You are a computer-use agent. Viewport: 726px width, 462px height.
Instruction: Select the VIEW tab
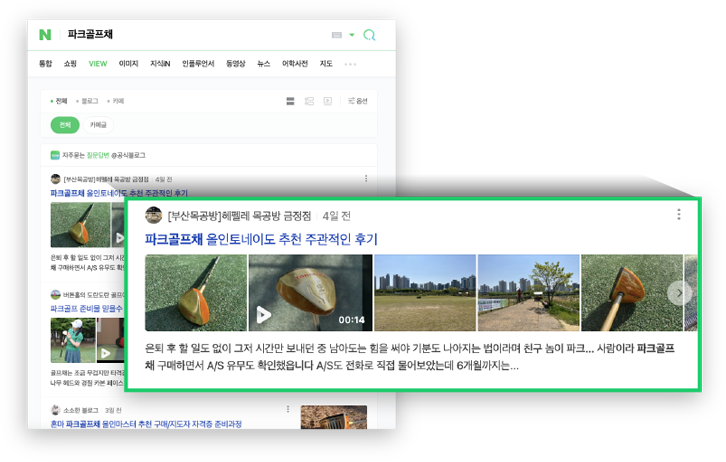pos(98,64)
